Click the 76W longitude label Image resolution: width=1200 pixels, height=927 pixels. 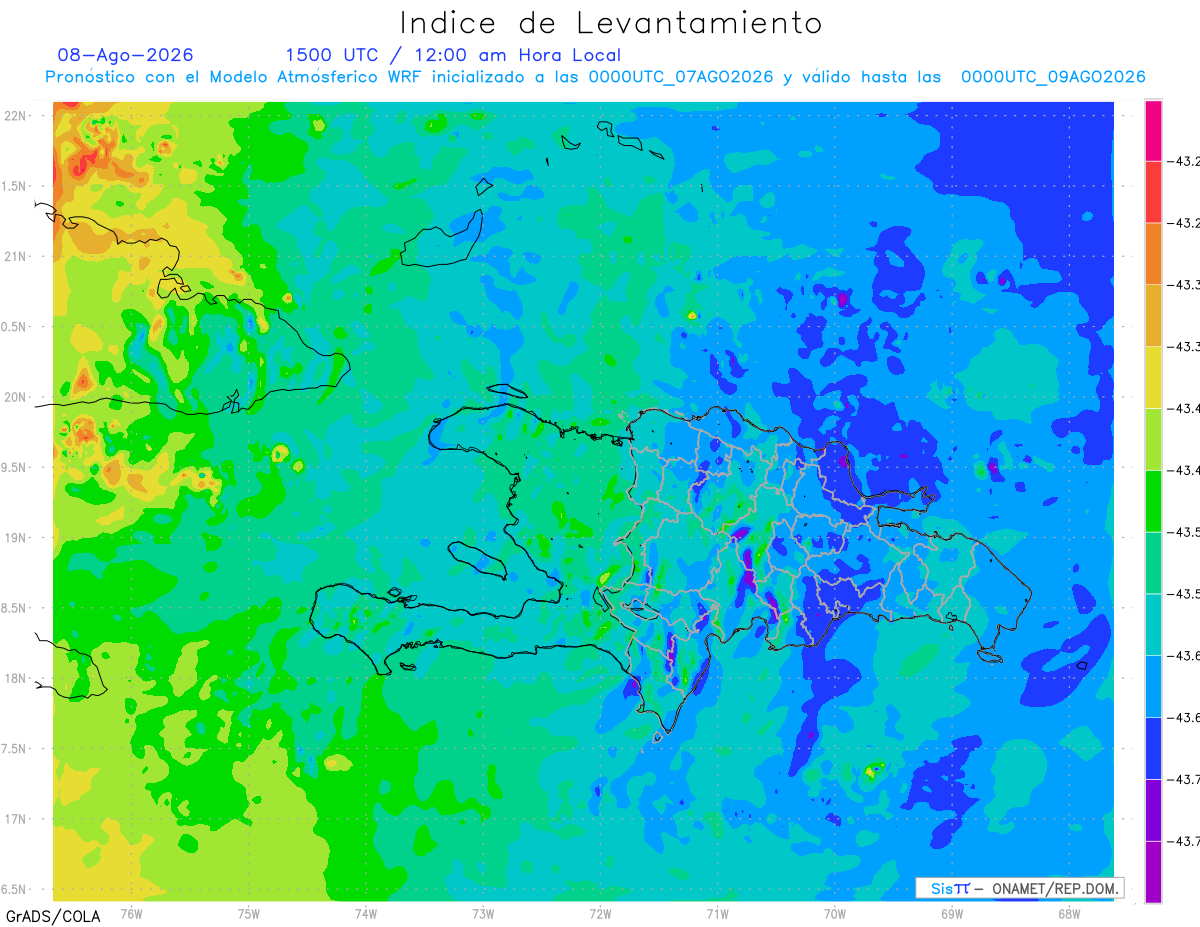[x=131, y=913]
